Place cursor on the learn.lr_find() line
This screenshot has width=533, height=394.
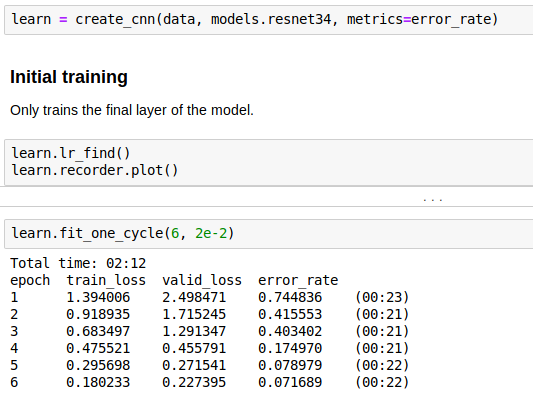(71, 153)
